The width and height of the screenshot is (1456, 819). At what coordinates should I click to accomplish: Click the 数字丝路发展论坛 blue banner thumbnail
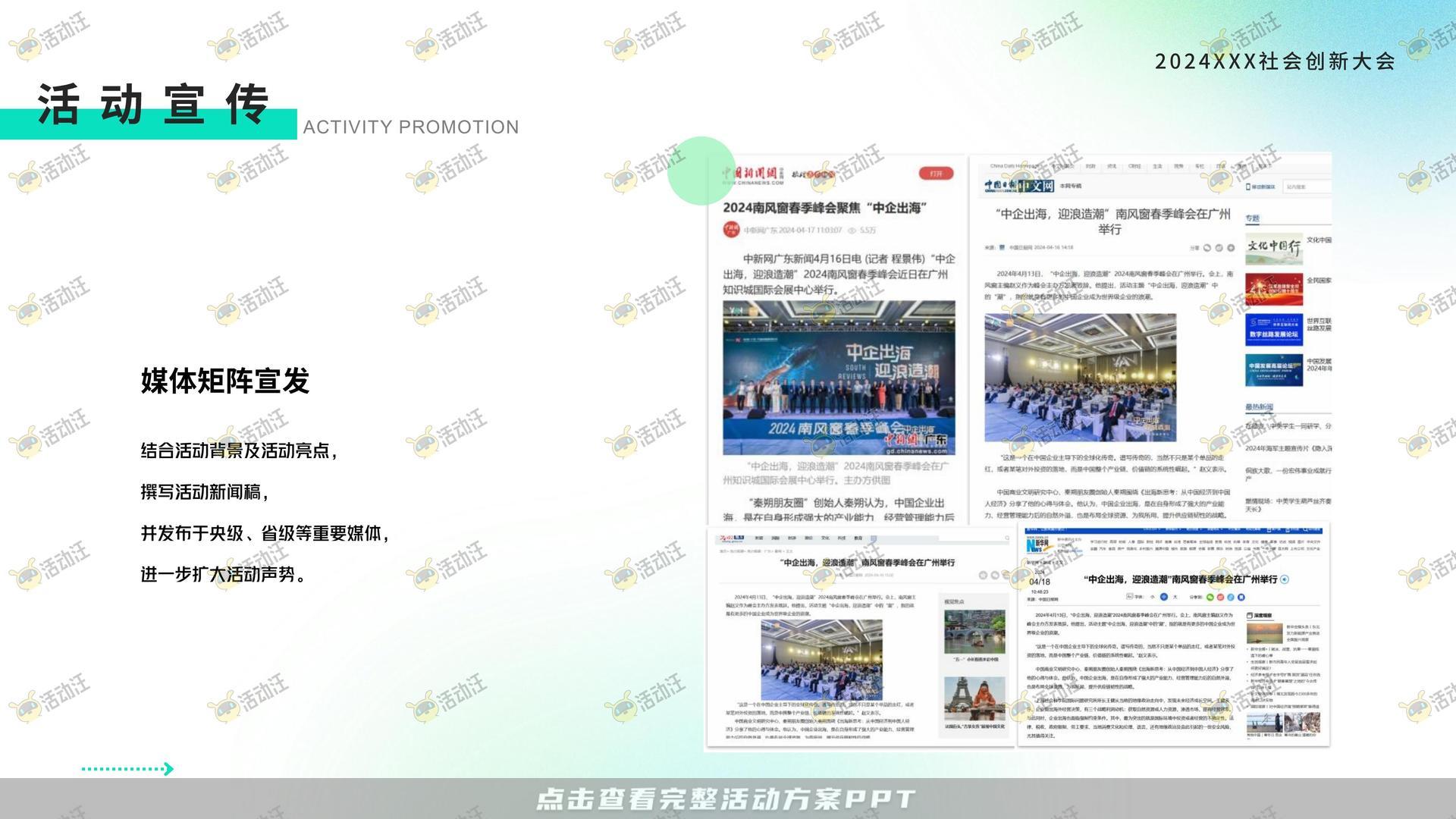click(1273, 329)
